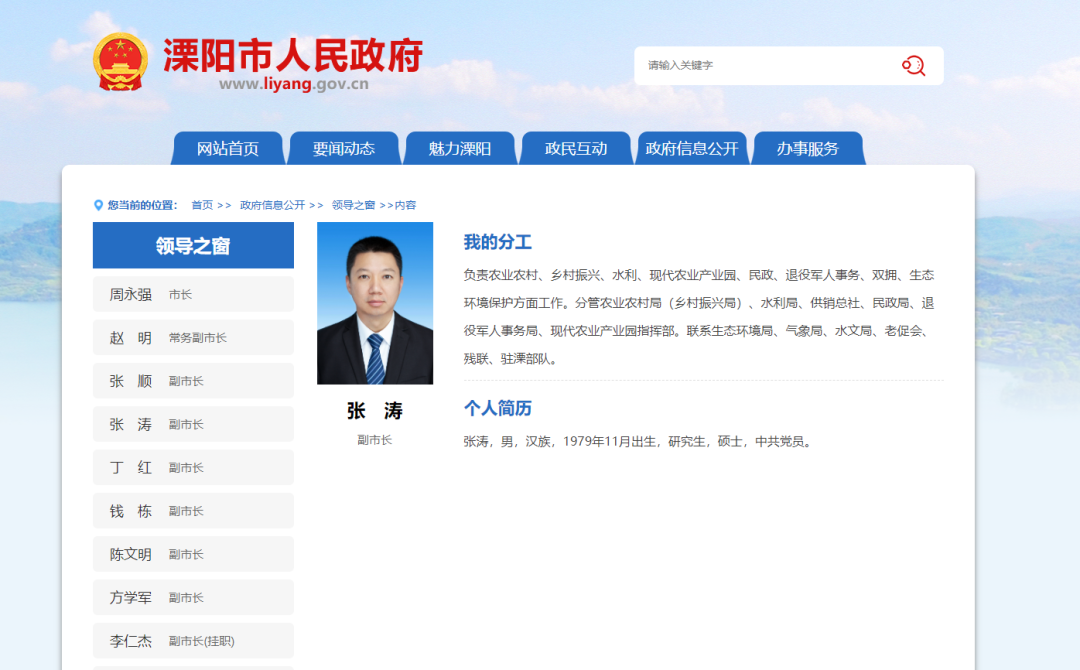
Task: Open the 魅力溧阳 section
Action: click(460, 147)
